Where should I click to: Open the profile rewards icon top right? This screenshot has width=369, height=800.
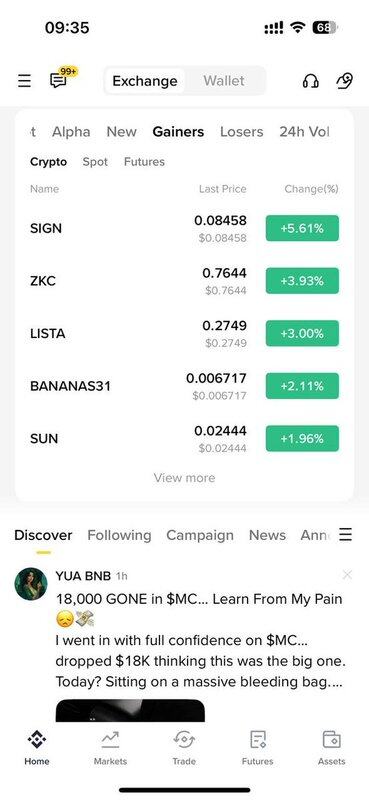(345, 81)
